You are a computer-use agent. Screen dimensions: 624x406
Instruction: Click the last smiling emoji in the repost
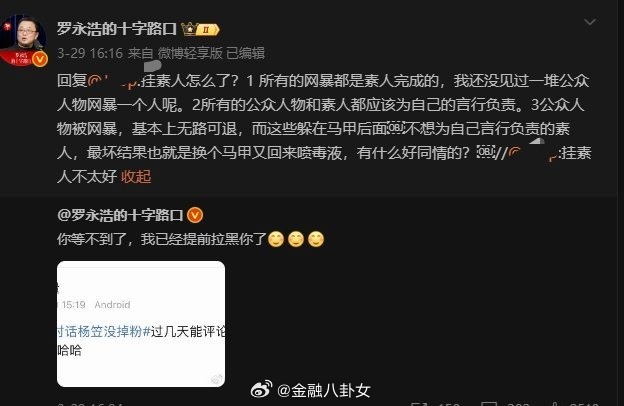[316, 239]
